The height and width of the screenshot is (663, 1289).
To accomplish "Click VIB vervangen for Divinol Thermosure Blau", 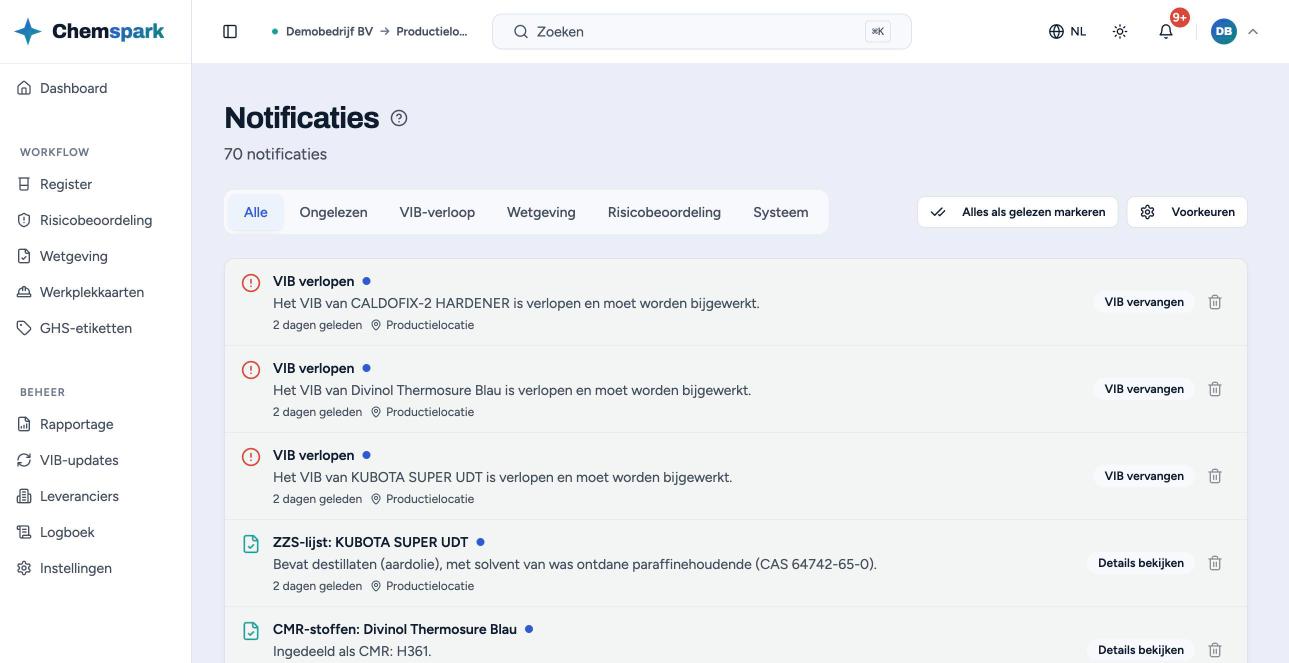I will pos(1144,389).
